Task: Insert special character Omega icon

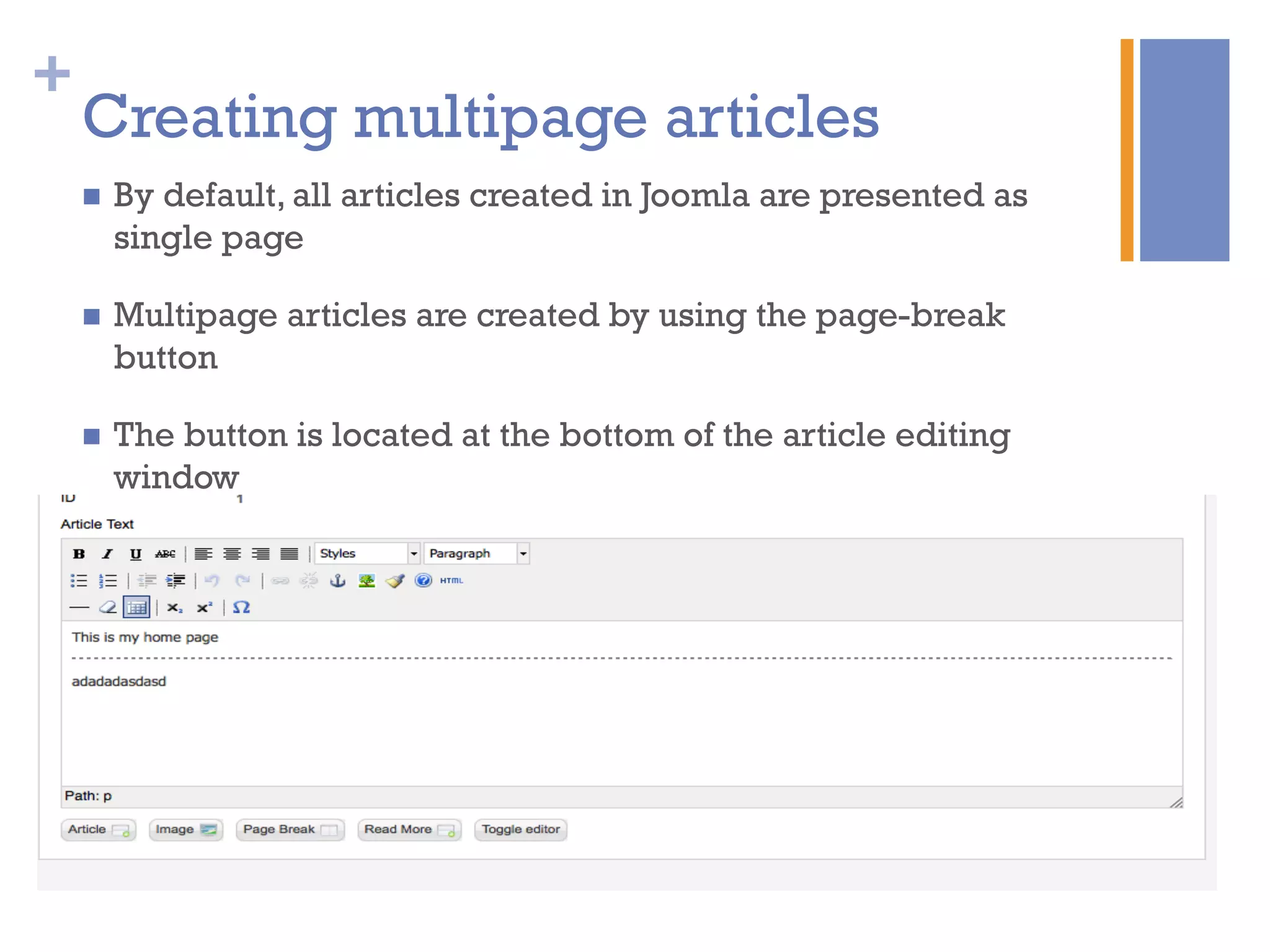Action: 241,607
